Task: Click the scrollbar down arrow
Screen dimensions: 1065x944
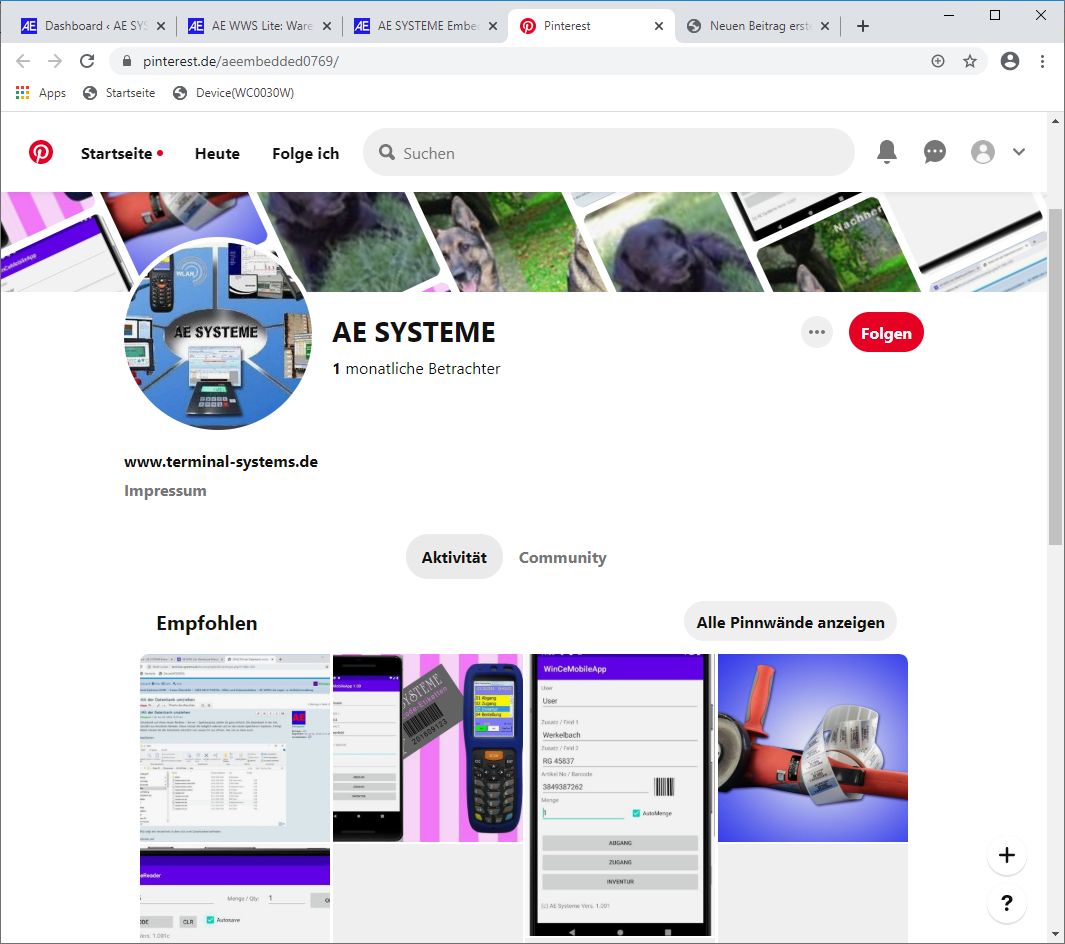Action: pyautogui.click(x=1055, y=935)
